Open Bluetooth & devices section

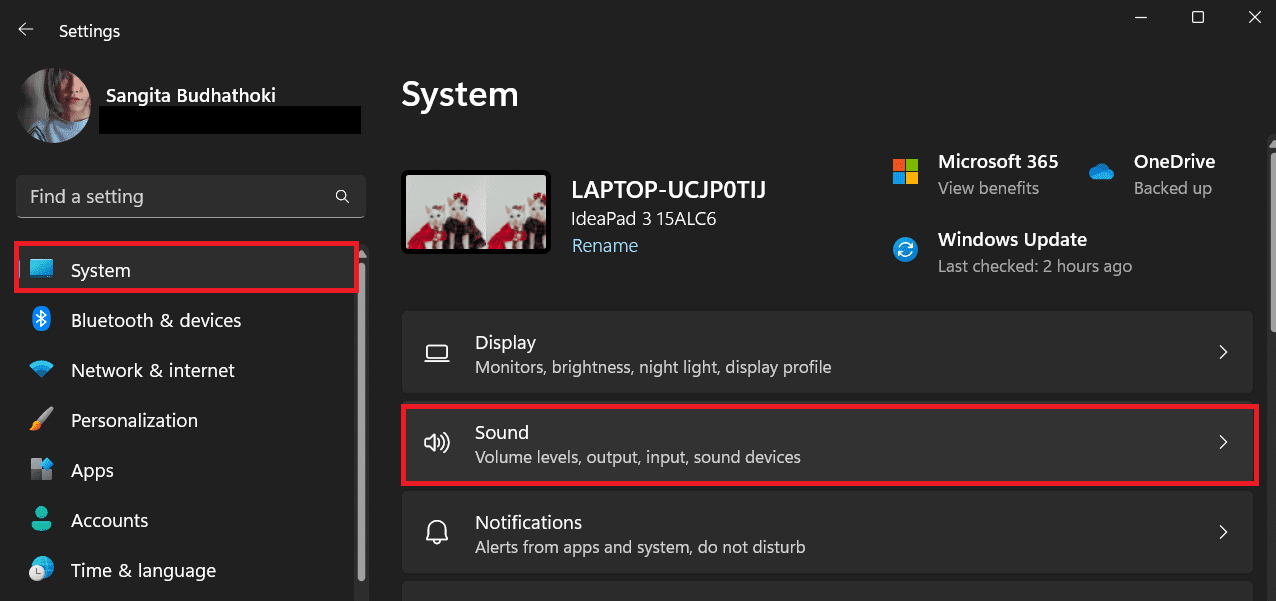pos(156,320)
